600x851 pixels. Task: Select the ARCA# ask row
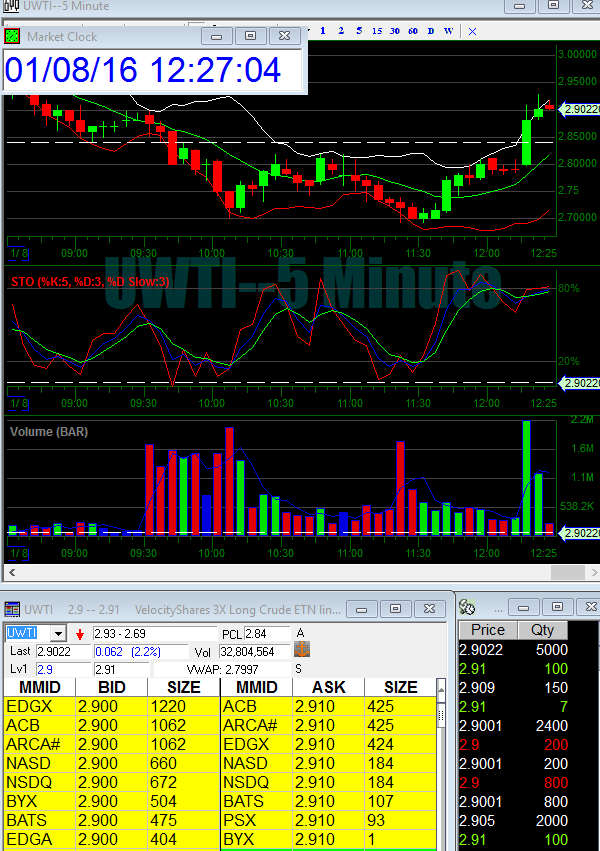329,725
